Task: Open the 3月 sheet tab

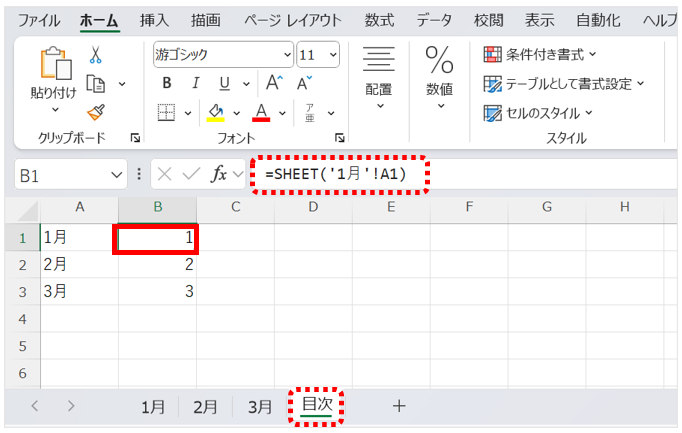Action: 260,407
